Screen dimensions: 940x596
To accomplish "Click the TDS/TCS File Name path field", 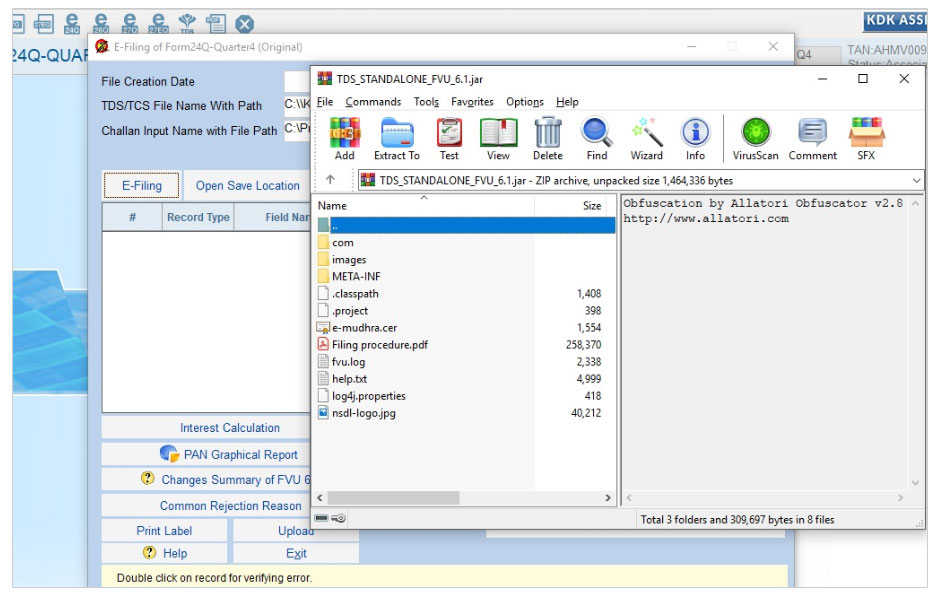I will [x=297, y=105].
